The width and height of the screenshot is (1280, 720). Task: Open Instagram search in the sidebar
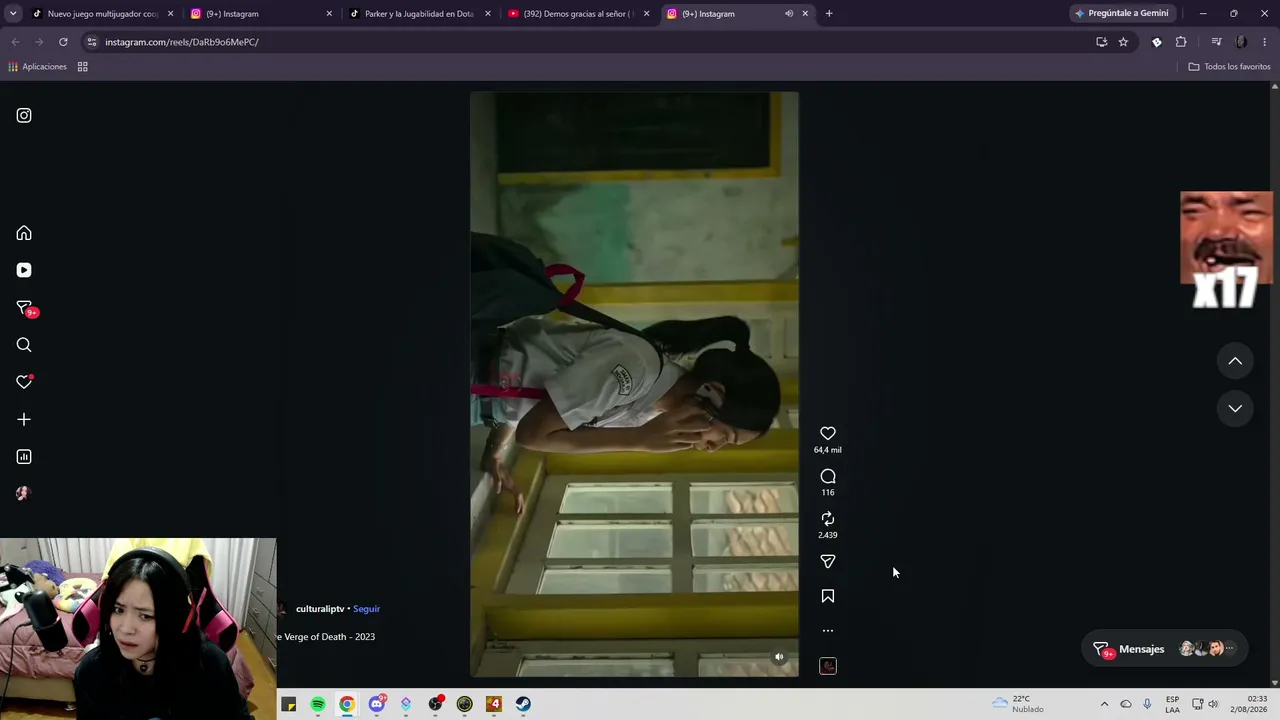pyautogui.click(x=24, y=345)
